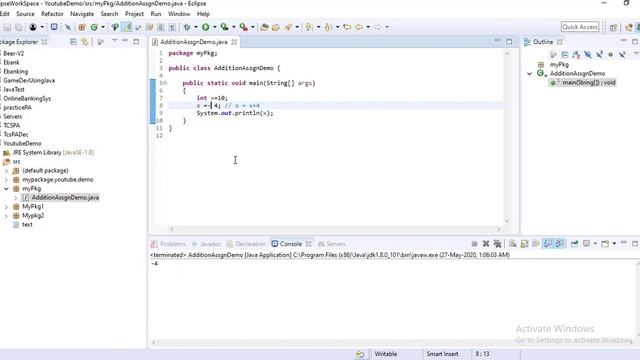This screenshot has width=640, height=360.
Task: Click the Back navigation yellow arrow
Action: [x=358, y=27]
